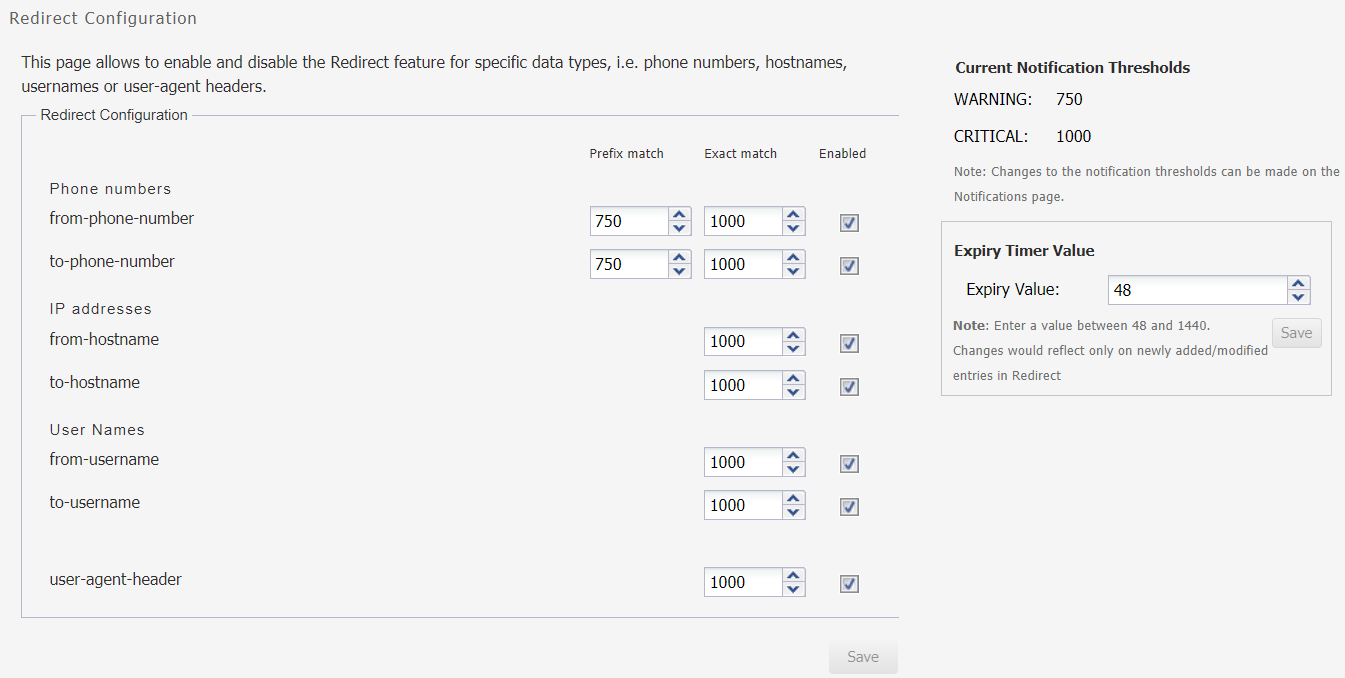Screen dimensions: 1345x678
Task: Uncheck Enabled for to-hostname
Action: [849, 387]
